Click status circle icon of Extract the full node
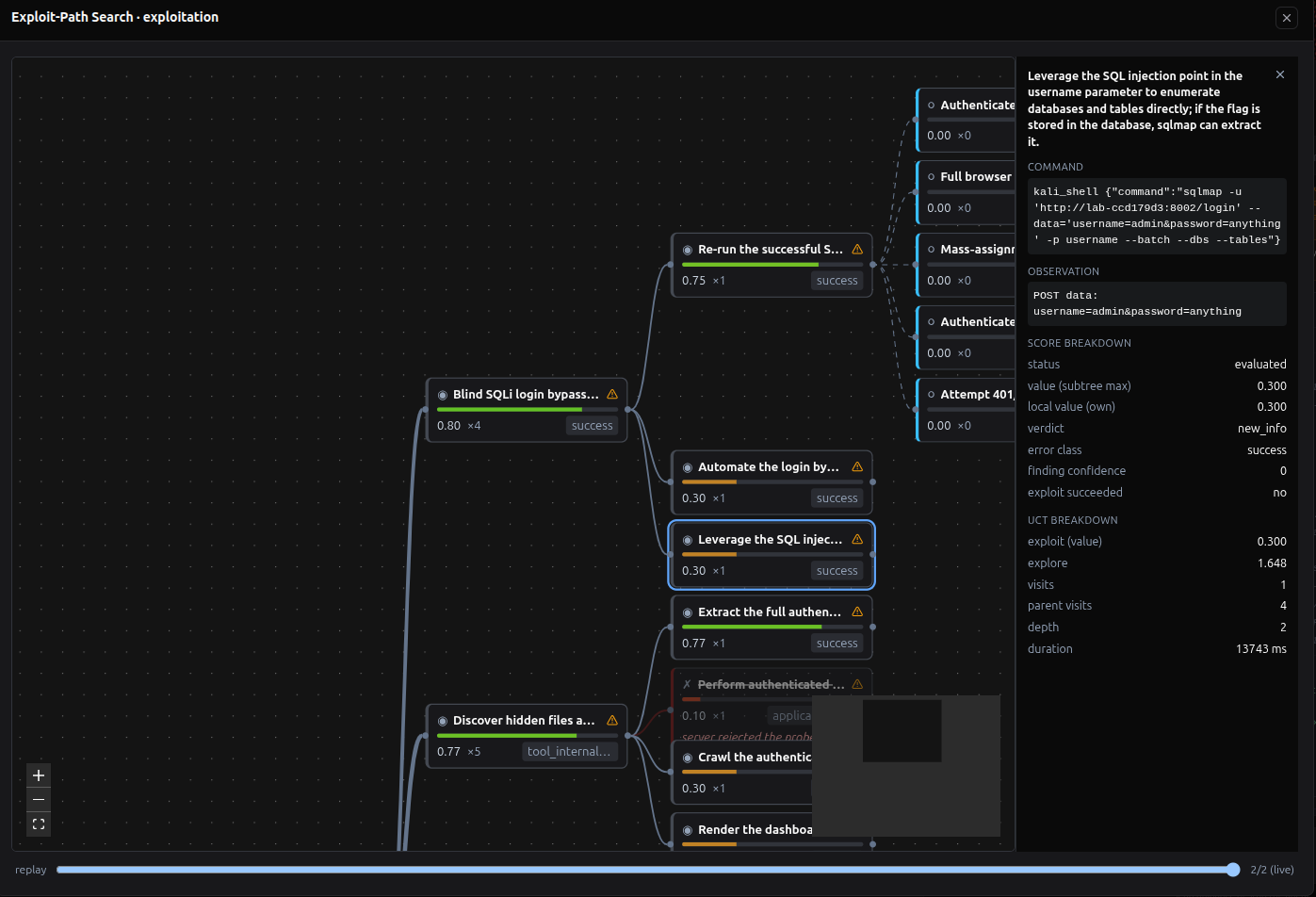Image resolution: width=1316 pixels, height=897 pixels. (x=688, y=612)
